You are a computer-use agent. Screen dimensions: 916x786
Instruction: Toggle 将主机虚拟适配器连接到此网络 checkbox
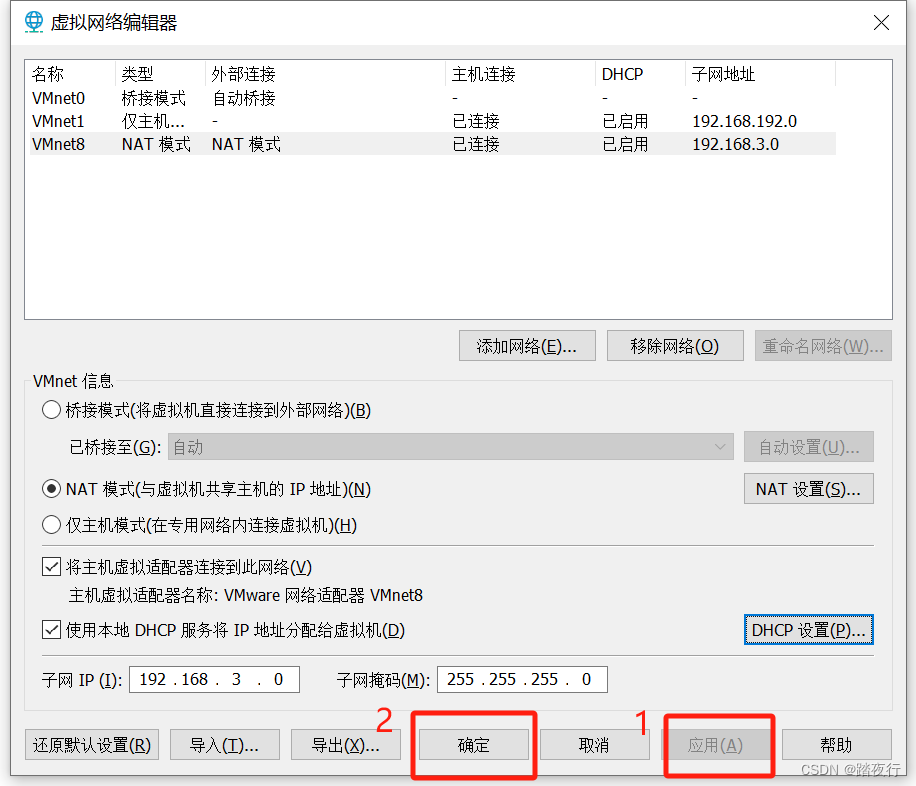pos(51,567)
